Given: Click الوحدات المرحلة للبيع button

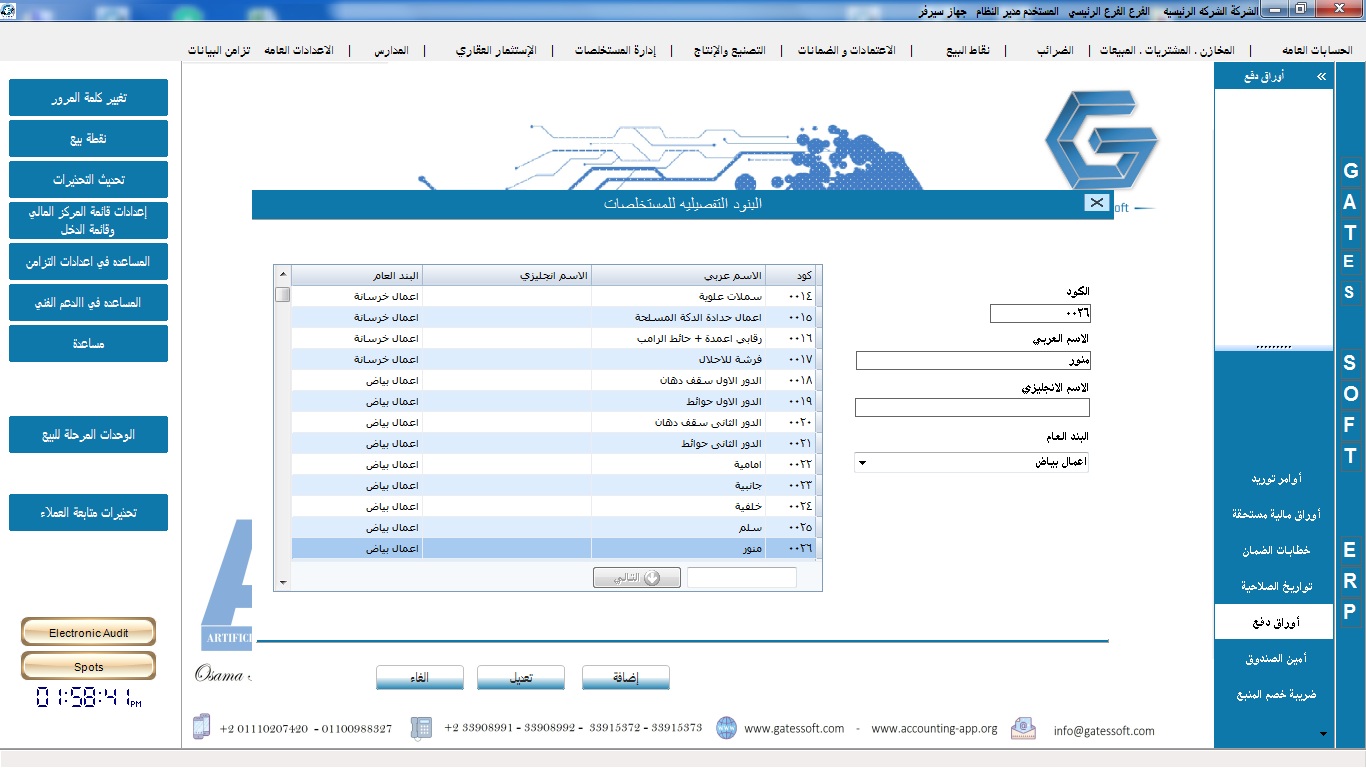Looking at the screenshot, I should (x=88, y=435).
